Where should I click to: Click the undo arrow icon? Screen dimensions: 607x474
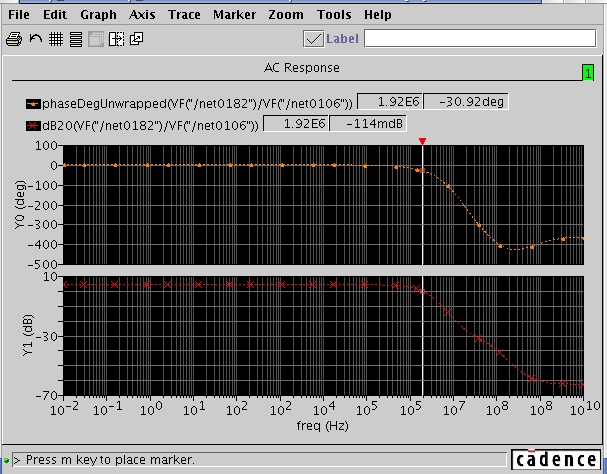(36, 39)
